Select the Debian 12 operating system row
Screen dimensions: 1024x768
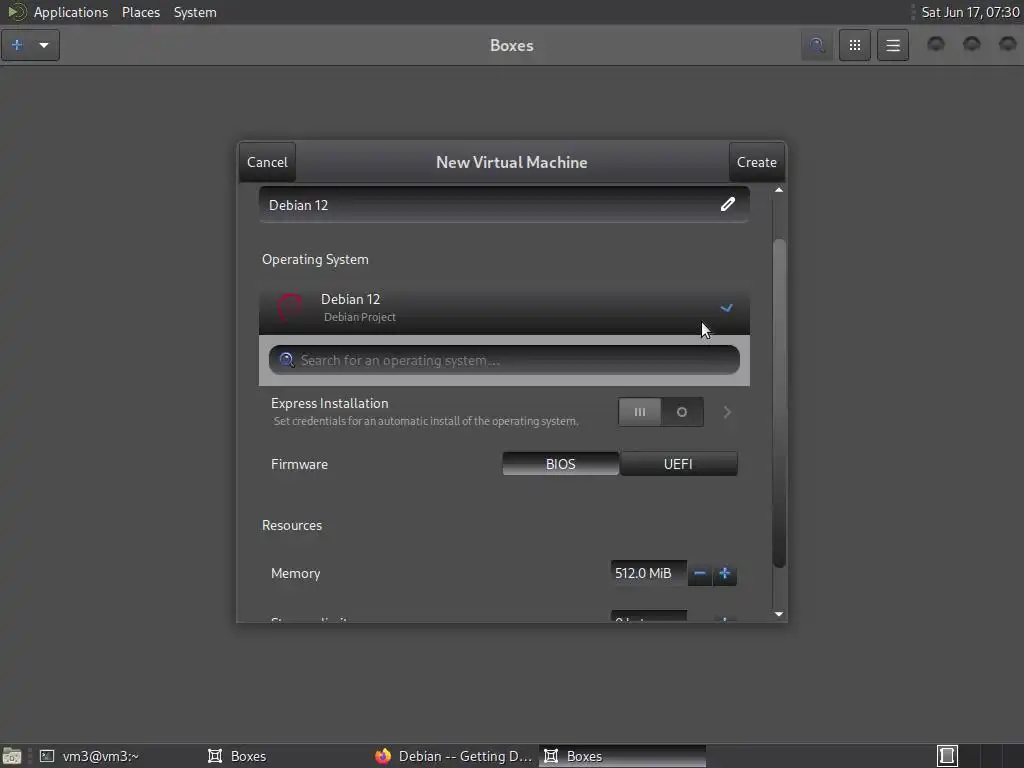[504, 308]
